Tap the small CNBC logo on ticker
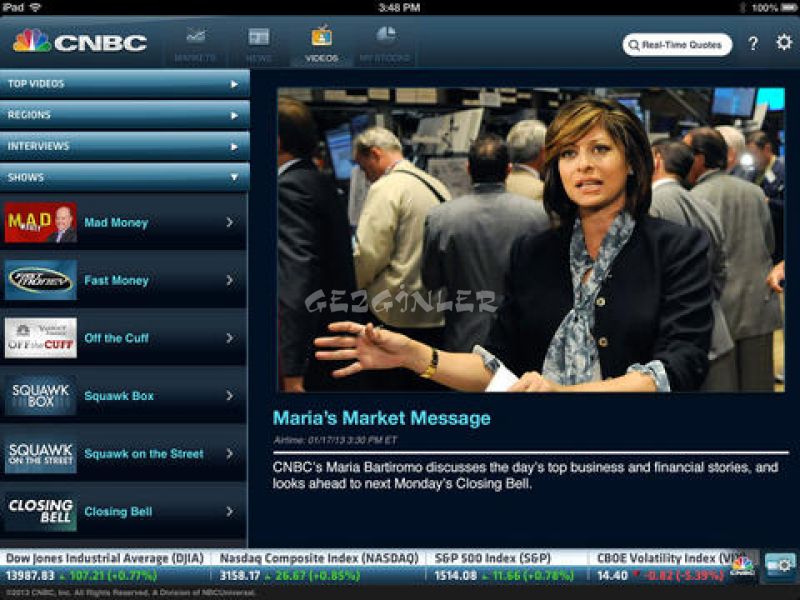This screenshot has width=800, height=600. [x=743, y=566]
